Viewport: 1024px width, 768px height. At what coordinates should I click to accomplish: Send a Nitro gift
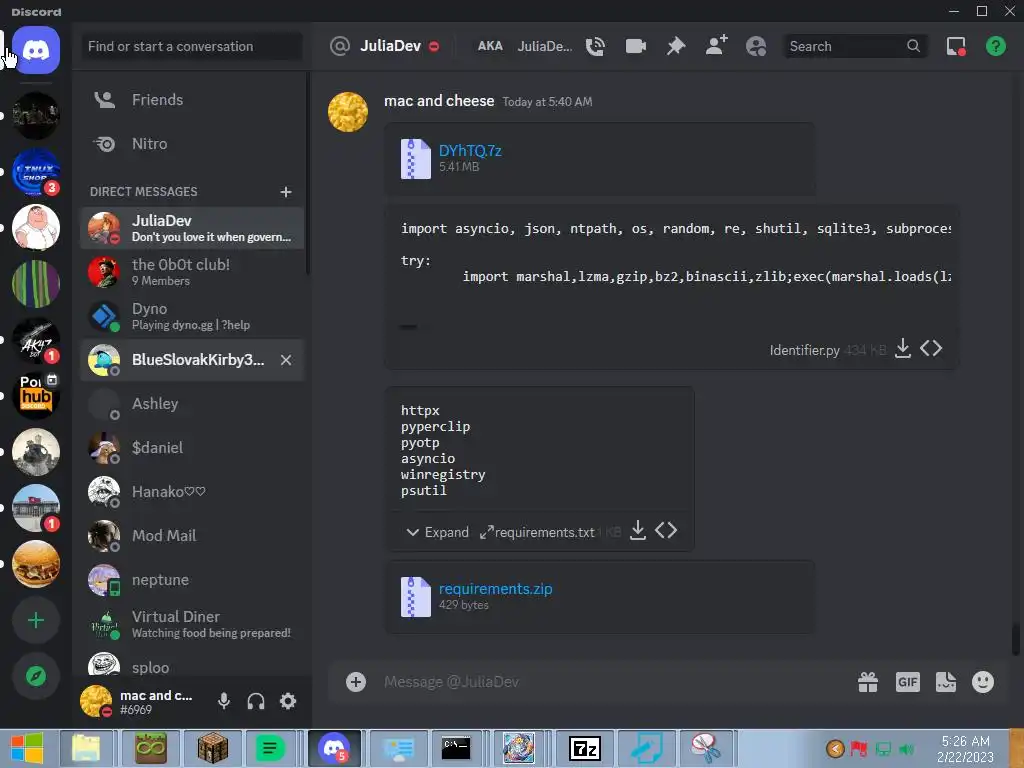(x=868, y=682)
